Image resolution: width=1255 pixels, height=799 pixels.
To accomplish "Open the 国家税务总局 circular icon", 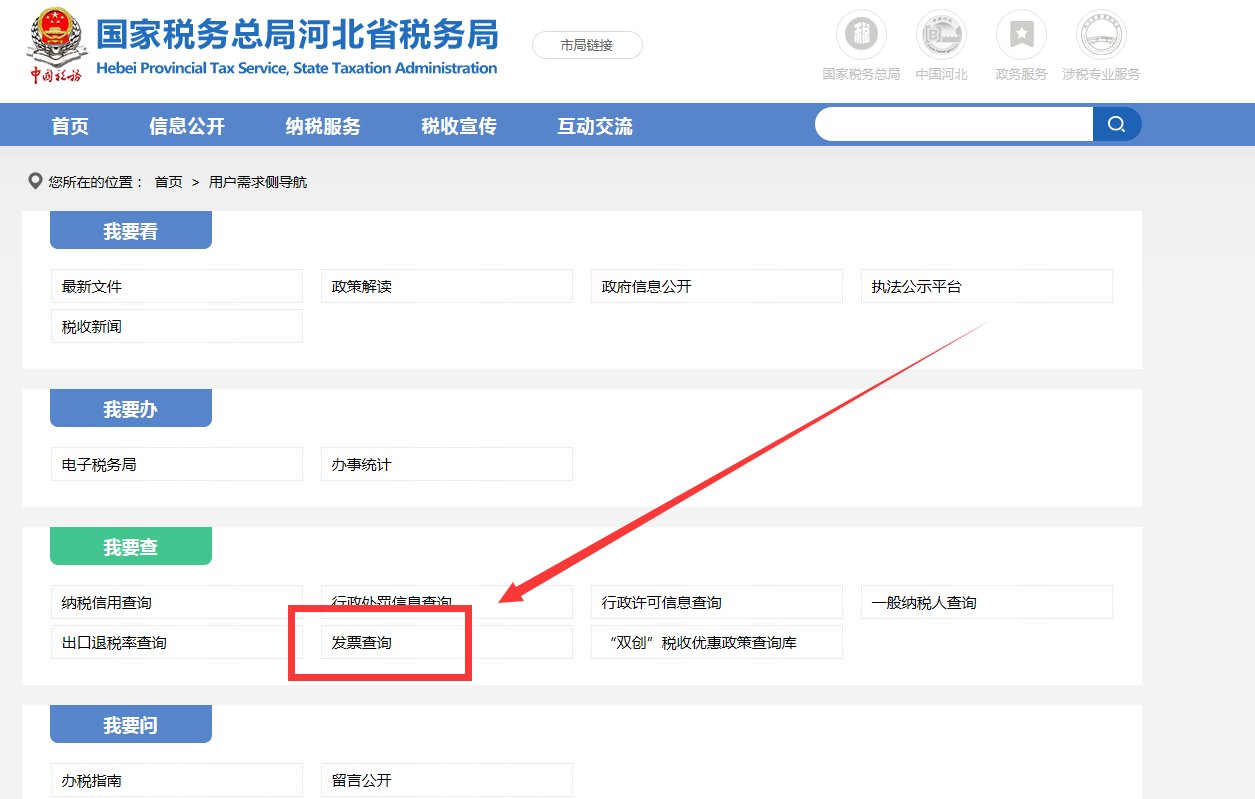I will (861, 36).
